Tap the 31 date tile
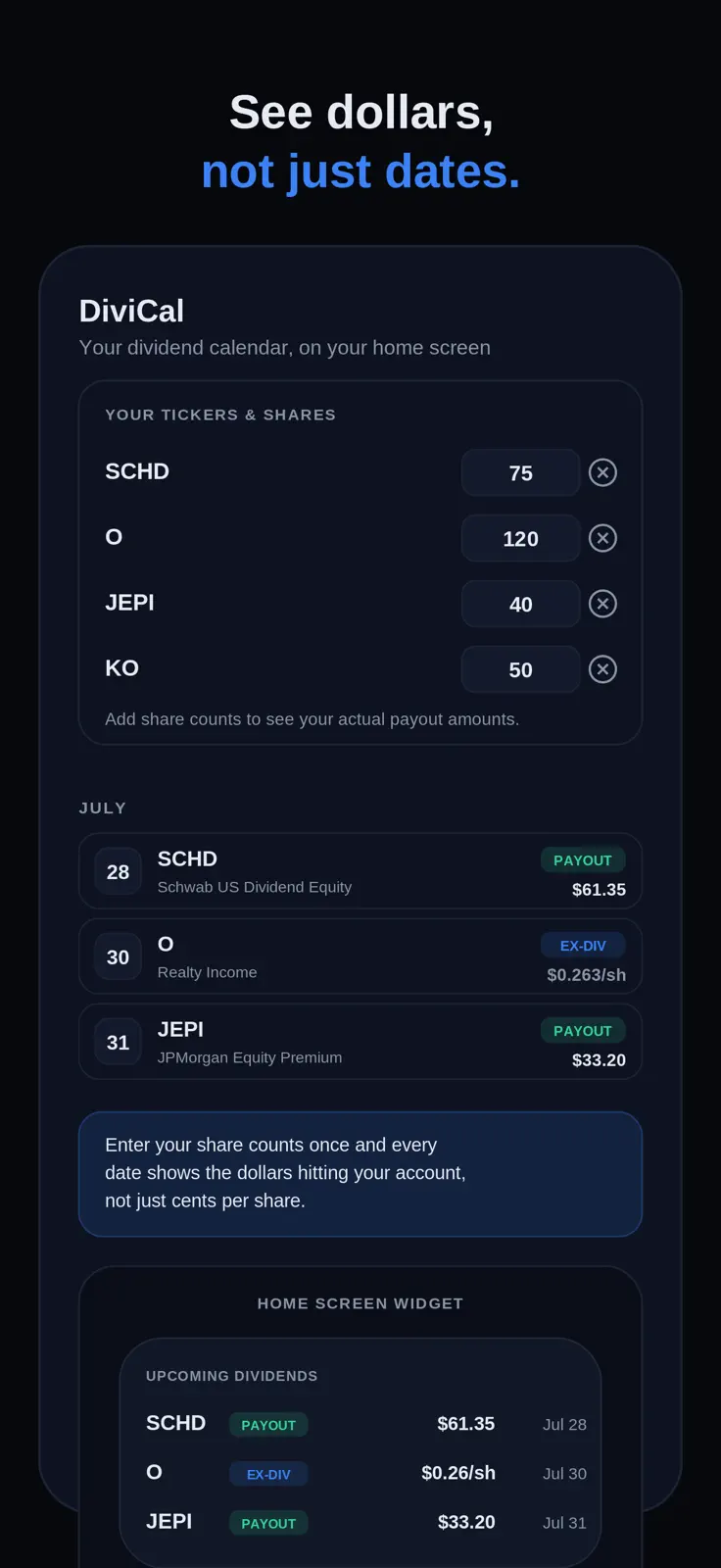The width and height of the screenshot is (721, 1568). pos(119,1043)
